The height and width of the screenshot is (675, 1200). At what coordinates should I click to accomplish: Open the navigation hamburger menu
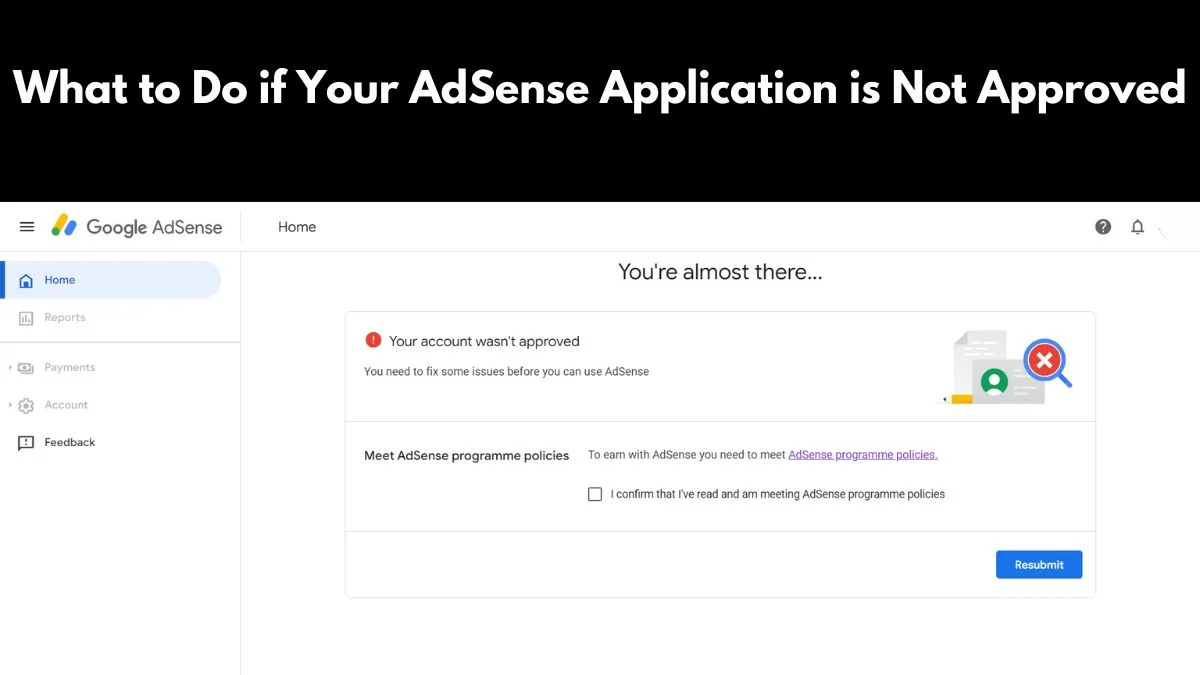coord(27,226)
